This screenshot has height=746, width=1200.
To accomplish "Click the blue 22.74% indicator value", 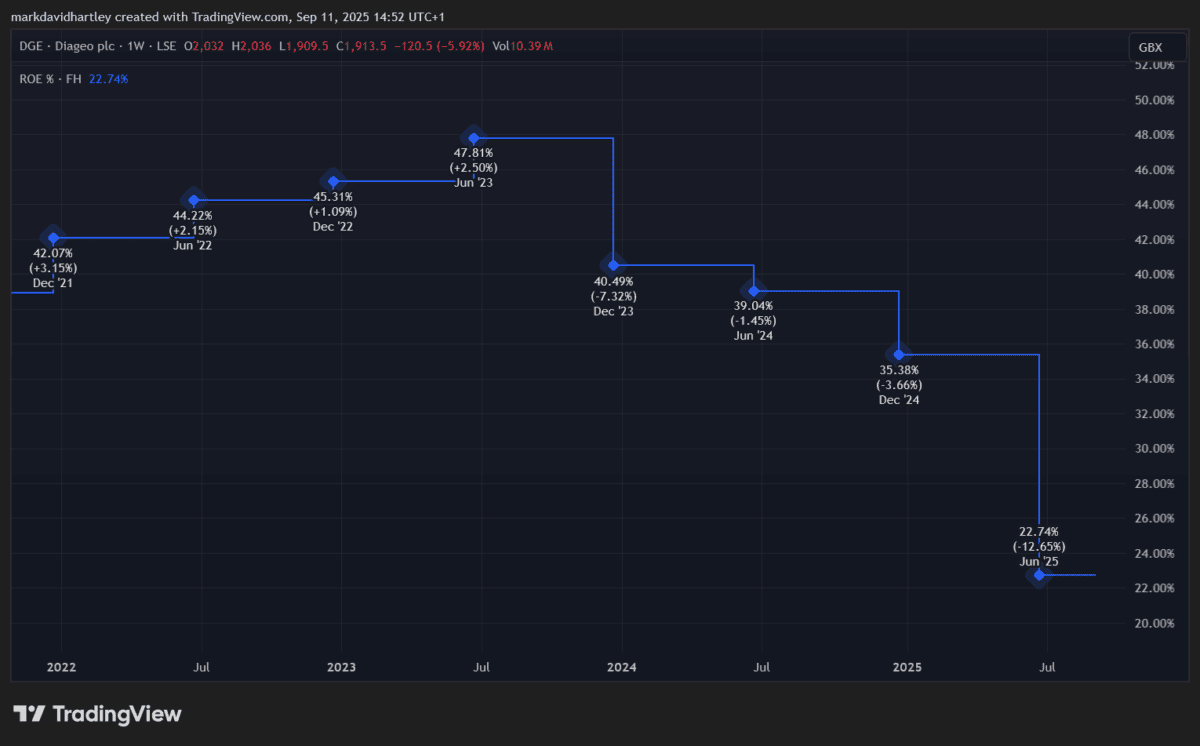I will coord(109,79).
